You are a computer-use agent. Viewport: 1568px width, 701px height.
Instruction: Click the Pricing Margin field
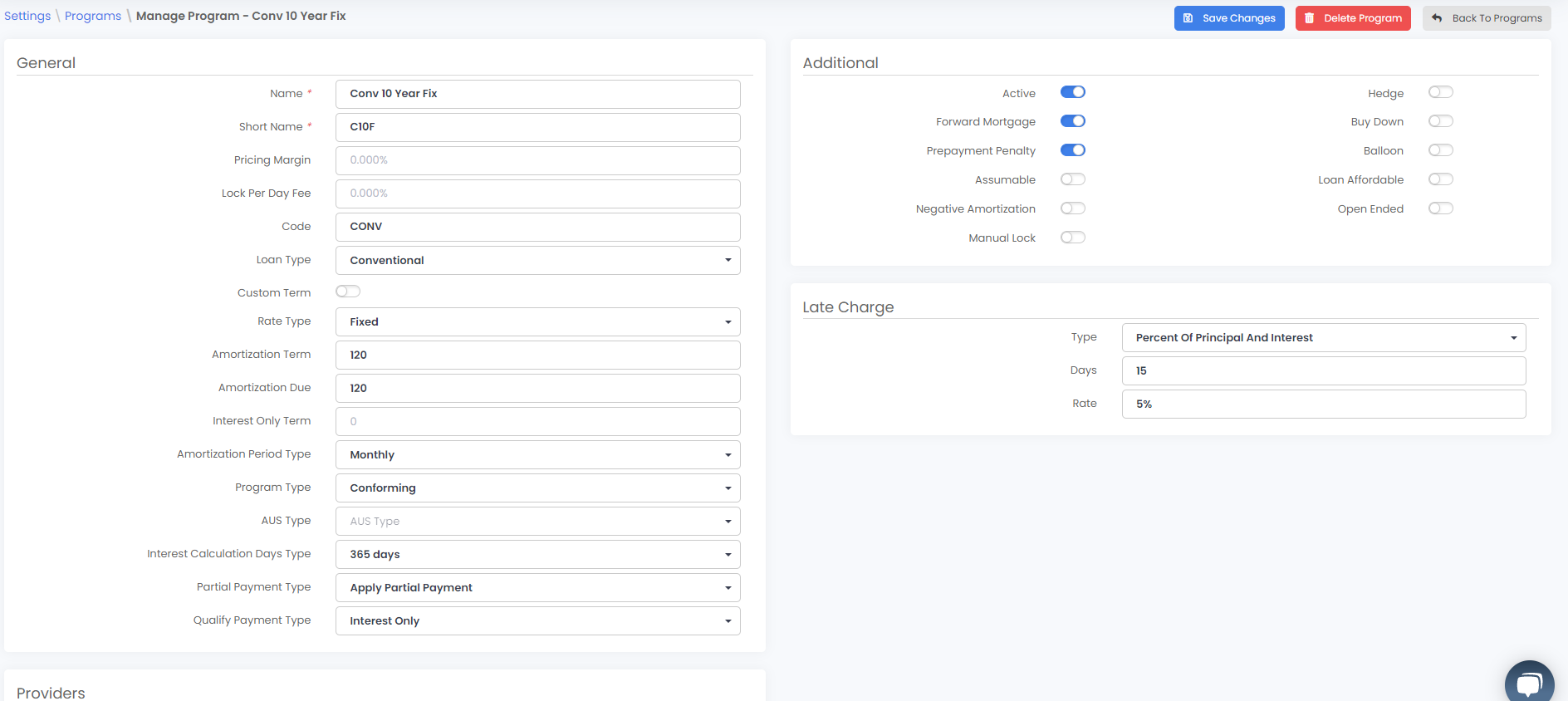[537, 160]
